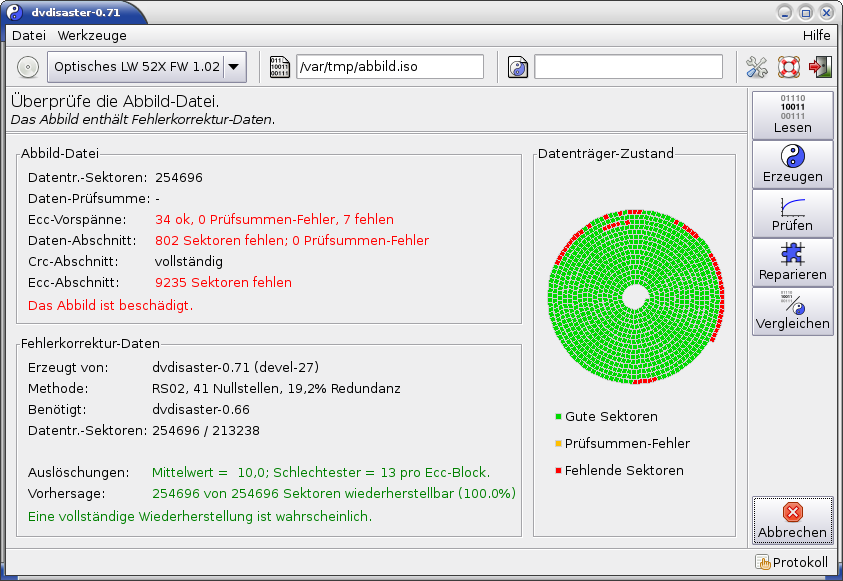
Task: Click the 'Überprüfe die Abbild-Datei.' heading
Action: click(115, 101)
